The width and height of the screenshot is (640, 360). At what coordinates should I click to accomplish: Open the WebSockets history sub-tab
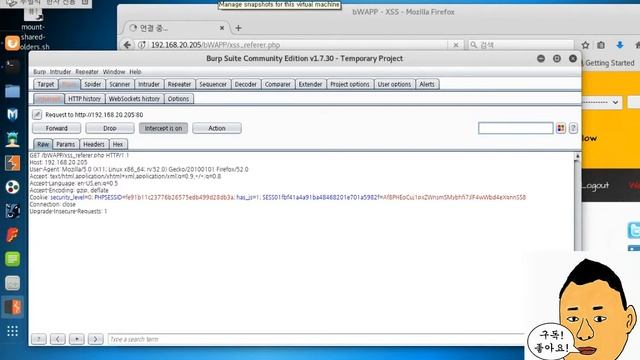point(134,99)
